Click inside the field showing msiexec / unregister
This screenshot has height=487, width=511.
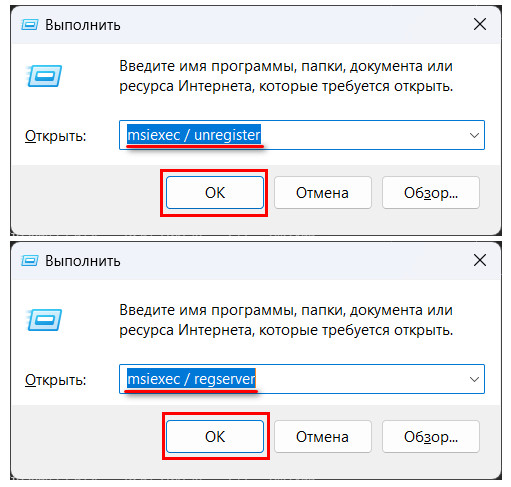[x=302, y=135]
